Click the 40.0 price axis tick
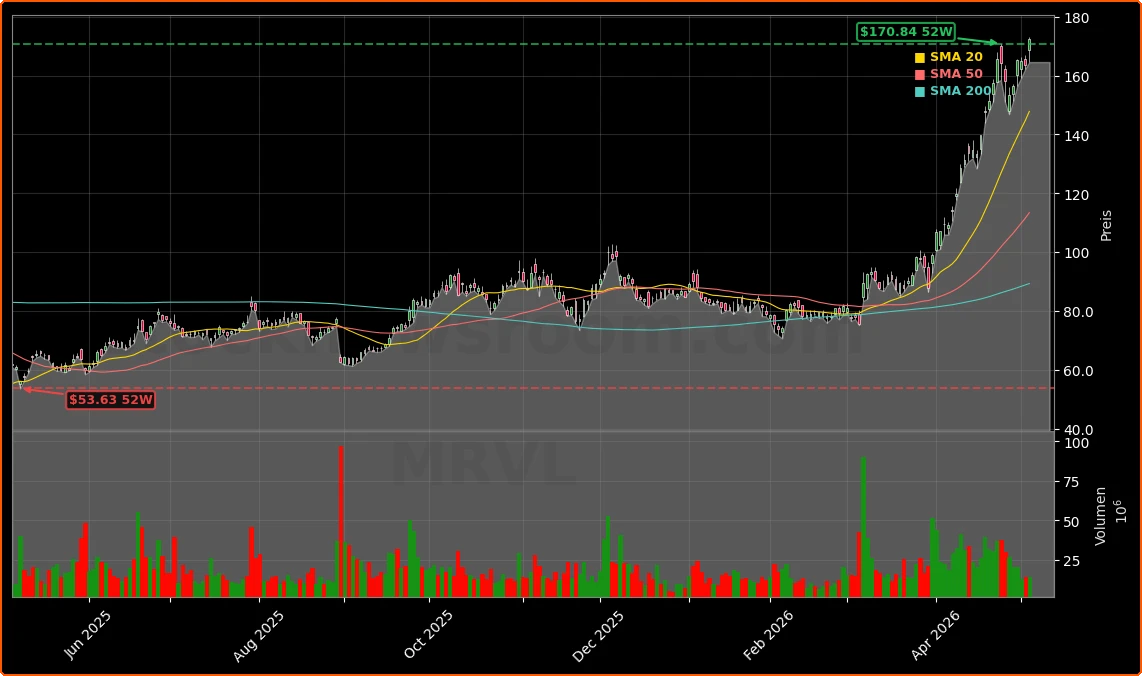1142x676 pixels. 1079,431
